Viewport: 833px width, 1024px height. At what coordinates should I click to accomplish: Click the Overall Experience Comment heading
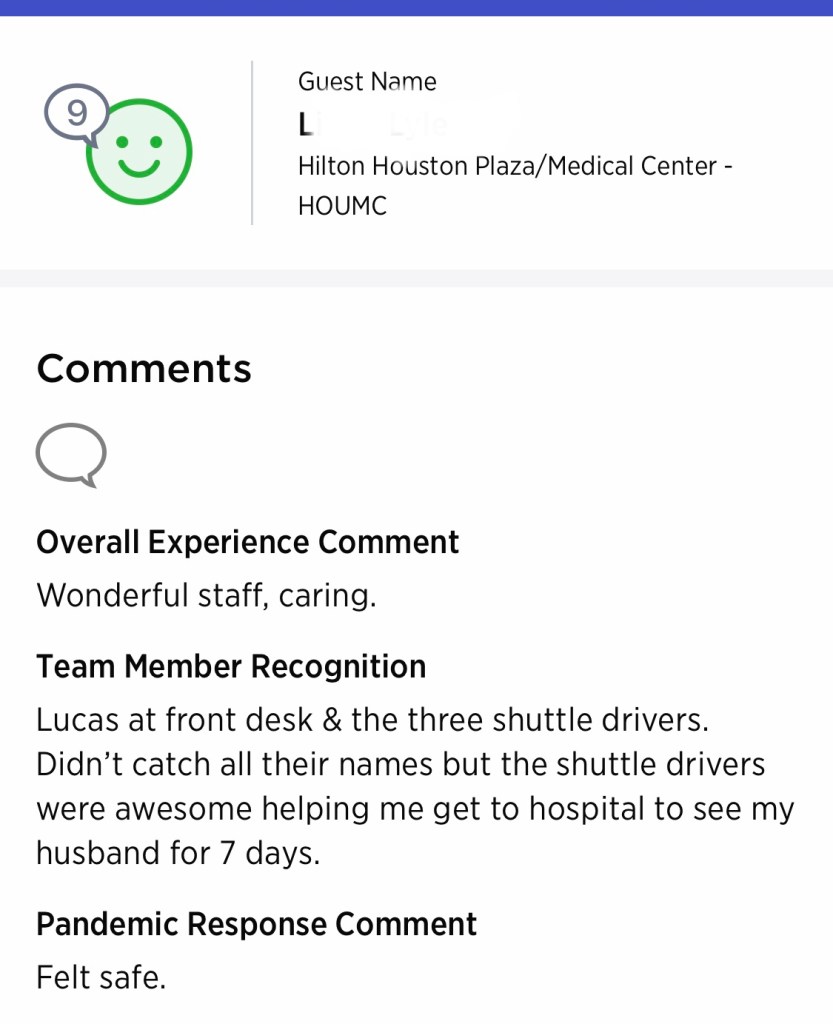(247, 542)
